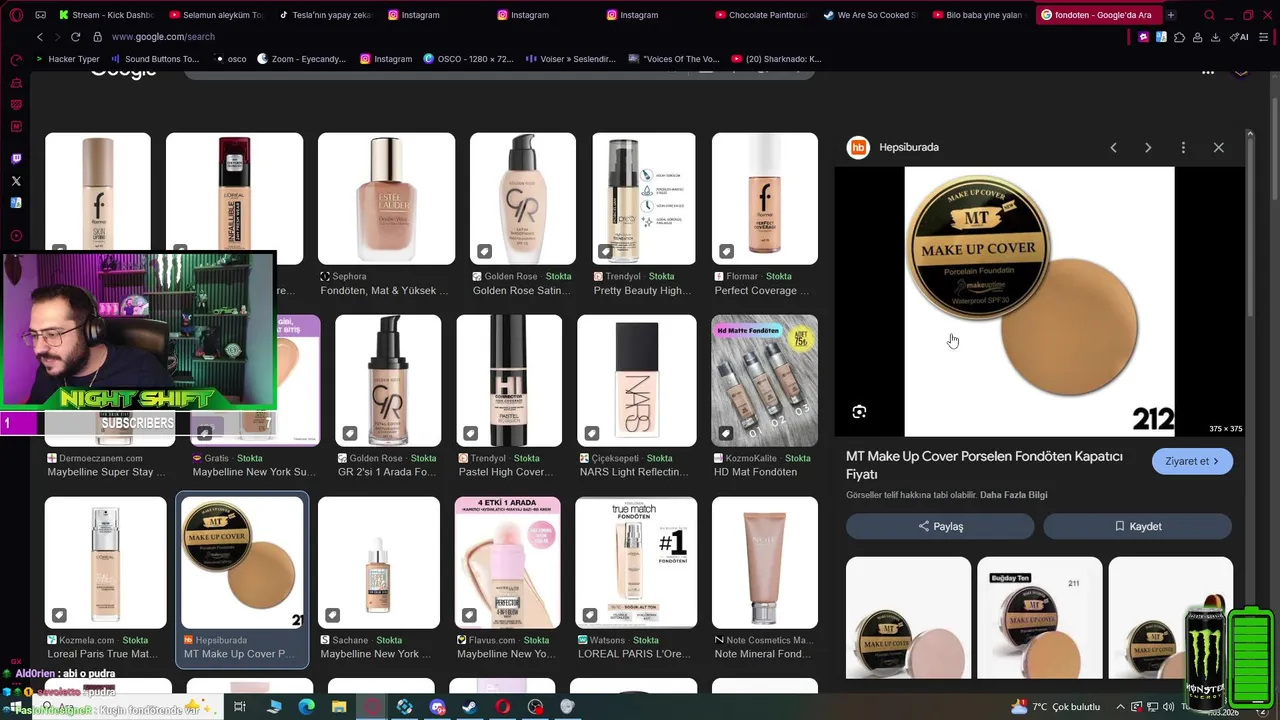Open File Explorer from the taskbar

(x=339, y=707)
